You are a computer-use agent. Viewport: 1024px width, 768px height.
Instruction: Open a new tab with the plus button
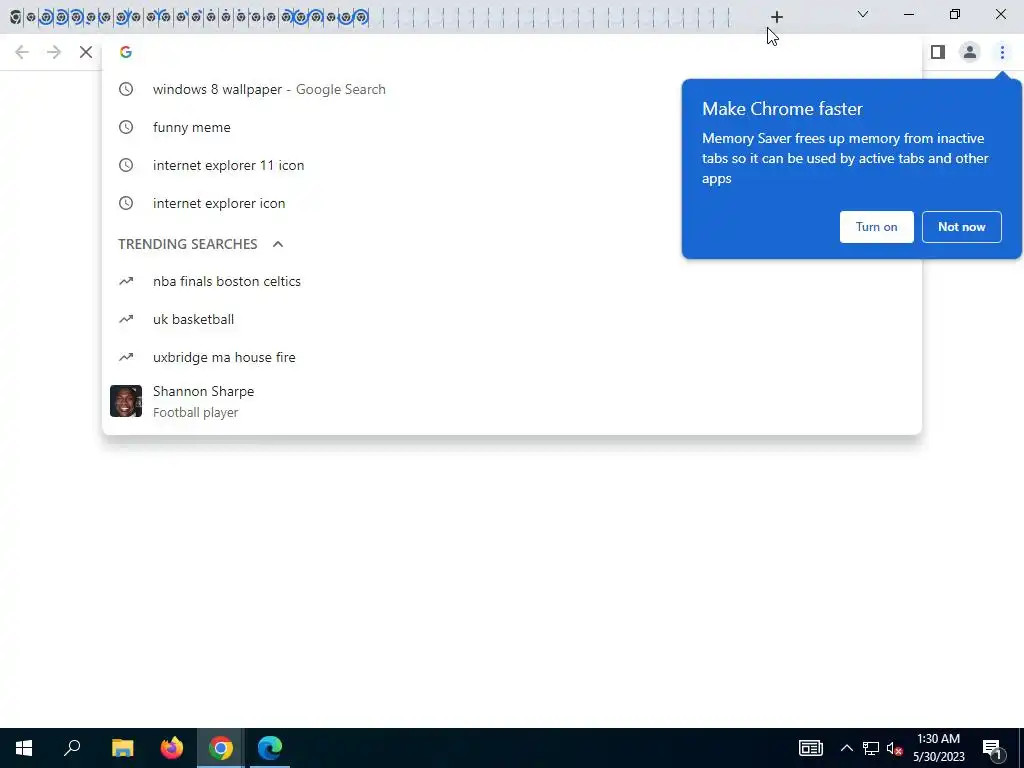[x=776, y=17]
